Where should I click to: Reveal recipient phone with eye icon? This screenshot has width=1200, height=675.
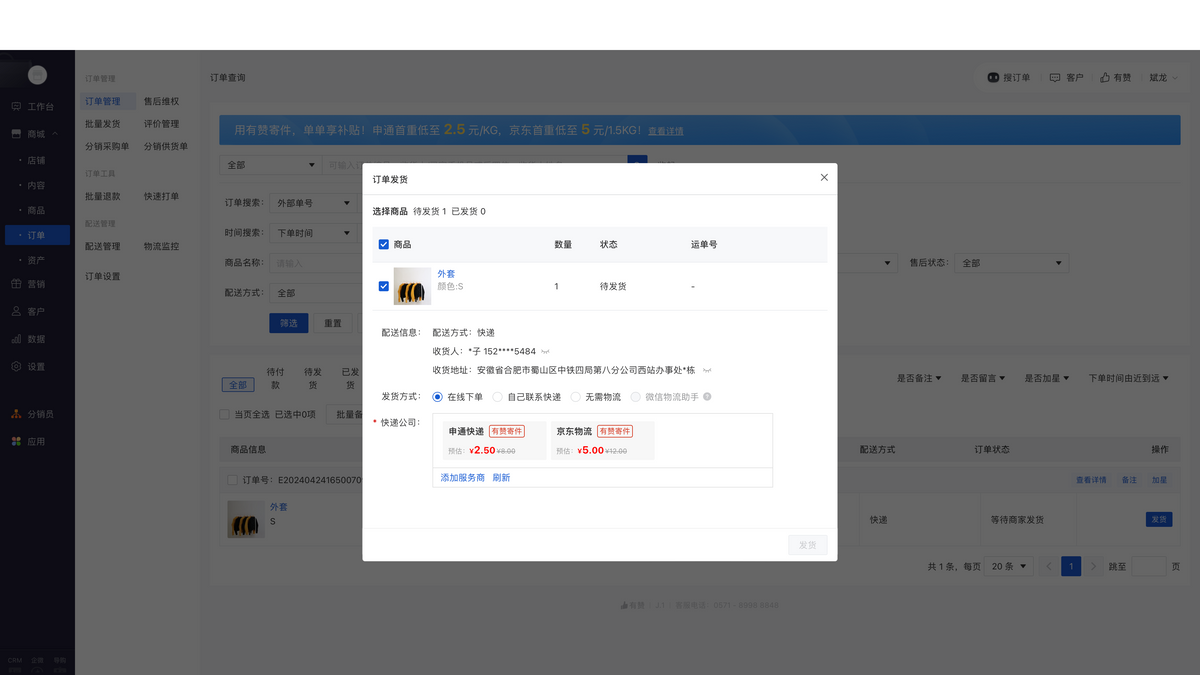(546, 352)
